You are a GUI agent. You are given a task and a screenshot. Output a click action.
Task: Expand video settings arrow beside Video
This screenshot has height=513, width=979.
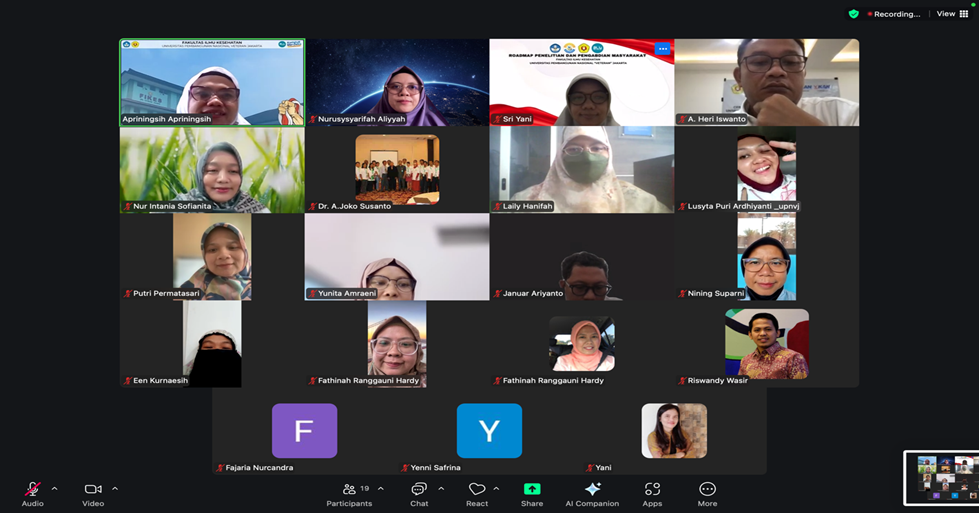point(115,489)
